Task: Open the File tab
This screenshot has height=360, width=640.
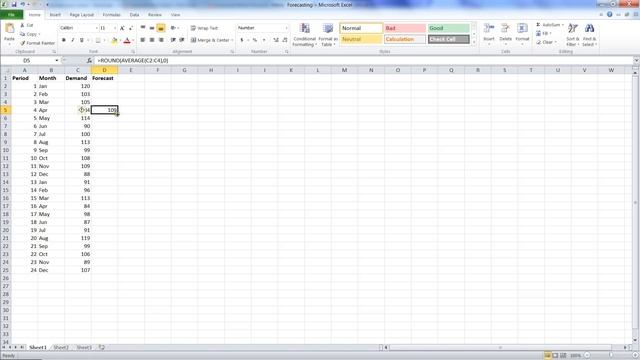Action: 11,15
